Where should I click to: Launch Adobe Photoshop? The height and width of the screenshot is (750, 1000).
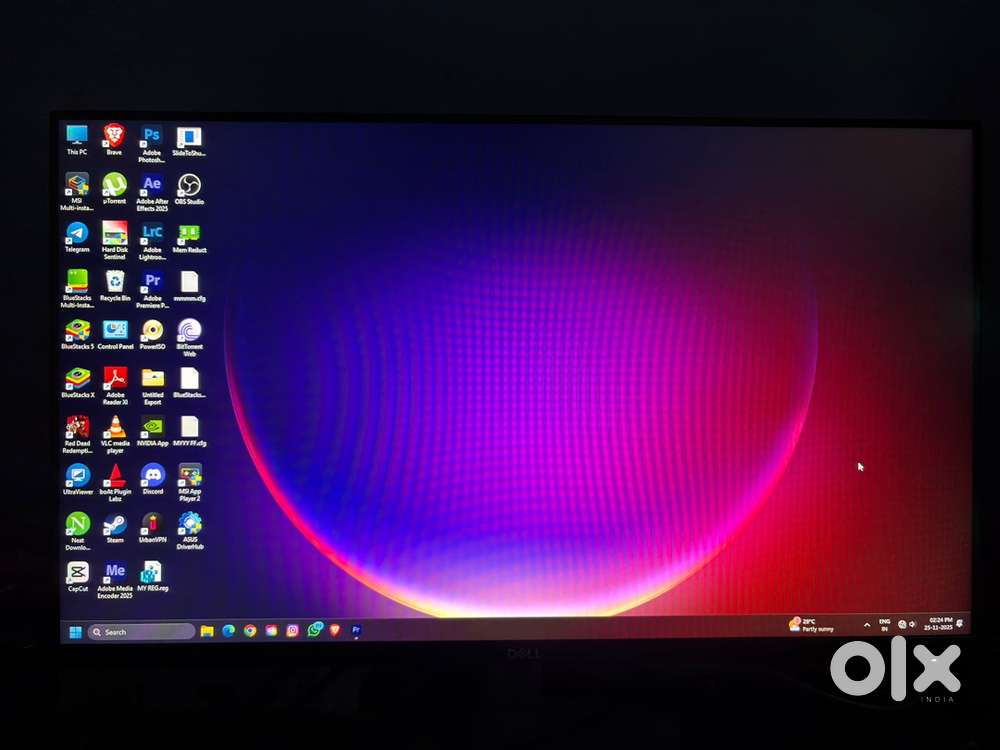click(x=151, y=135)
